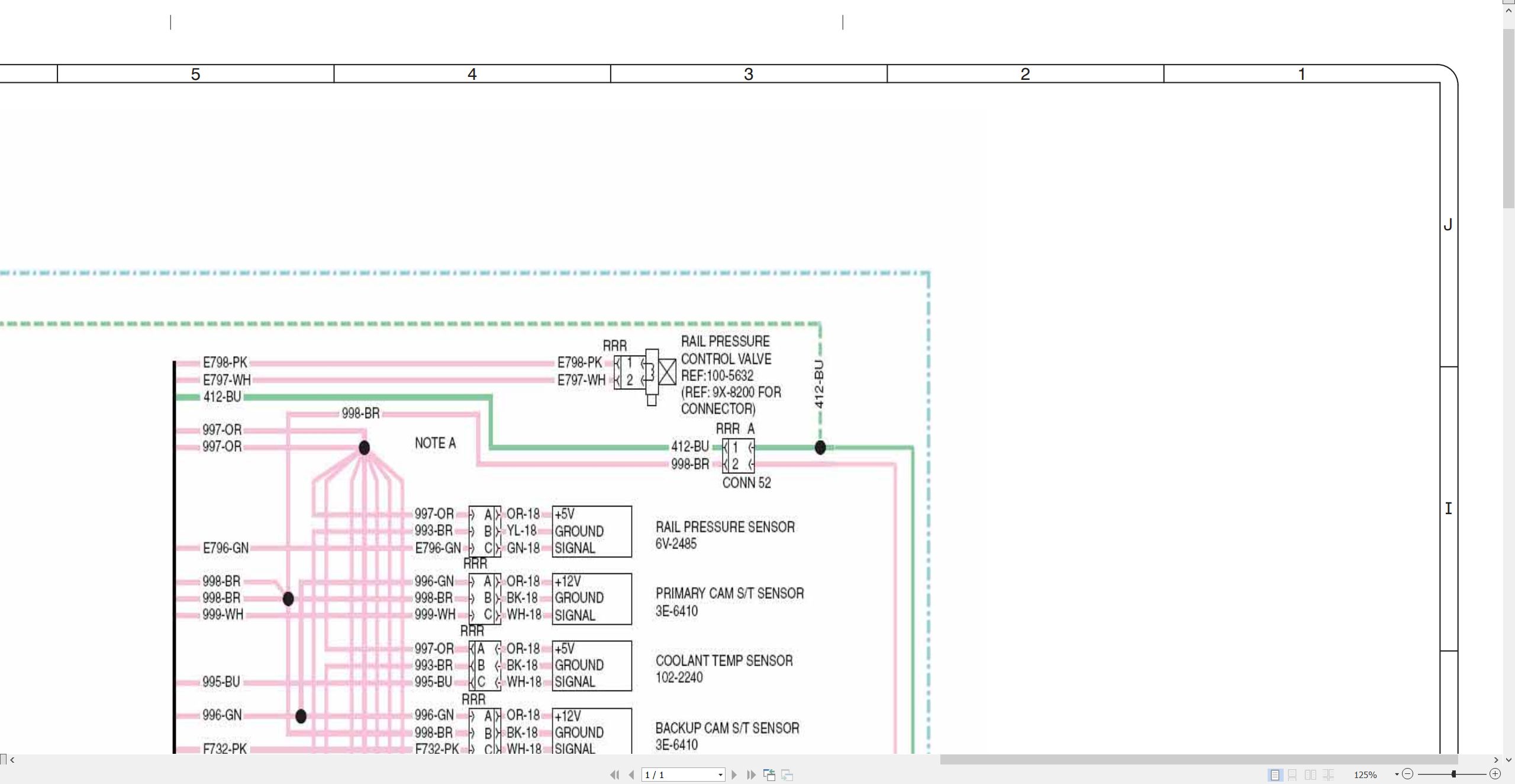Click the 999-WH label near left bus
This screenshot has height=784, width=1515.
pyautogui.click(x=223, y=614)
